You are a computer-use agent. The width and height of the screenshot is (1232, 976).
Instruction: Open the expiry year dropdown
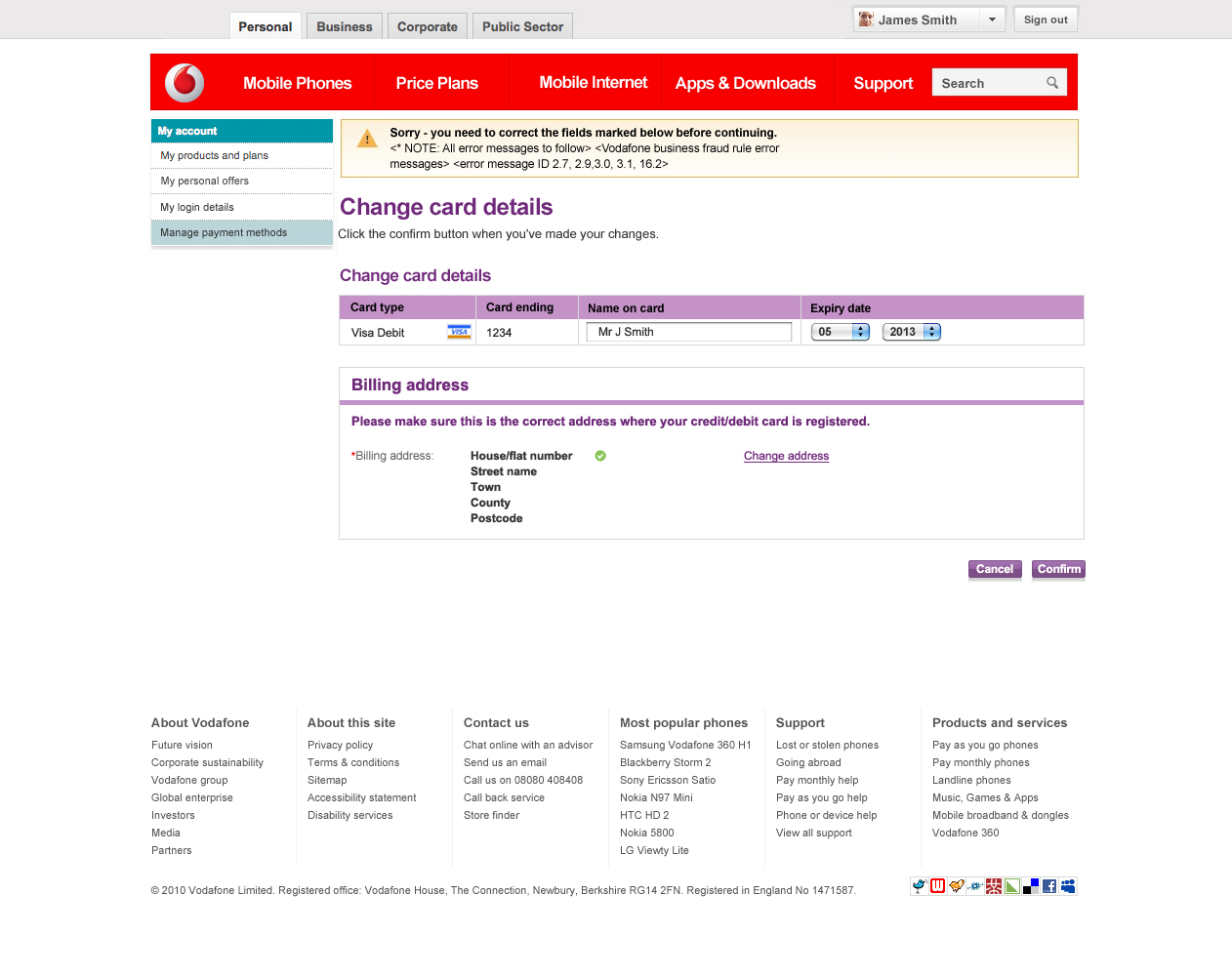(x=912, y=332)
